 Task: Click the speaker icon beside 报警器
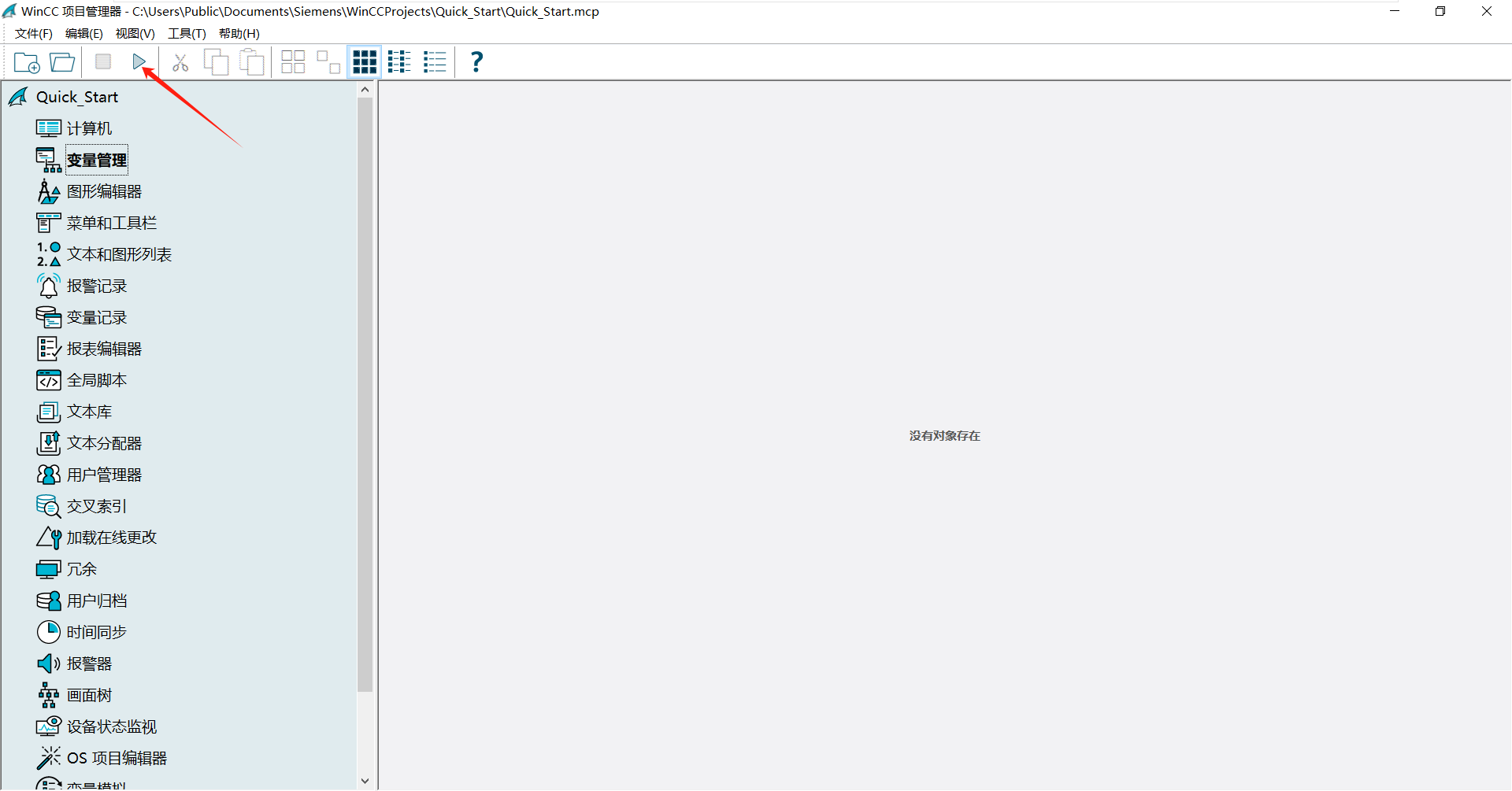pyautogui.click(x=49, y=663)
